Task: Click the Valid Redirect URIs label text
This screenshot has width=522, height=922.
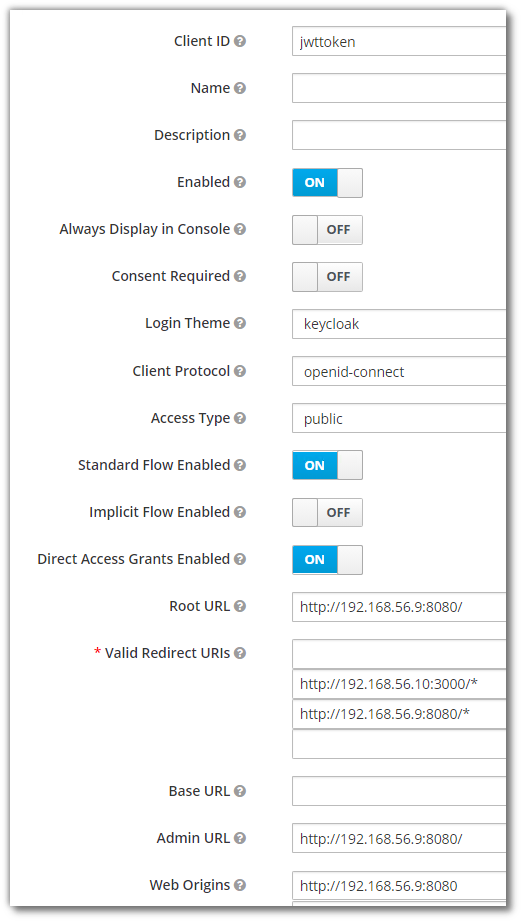Action: (168, 653)
